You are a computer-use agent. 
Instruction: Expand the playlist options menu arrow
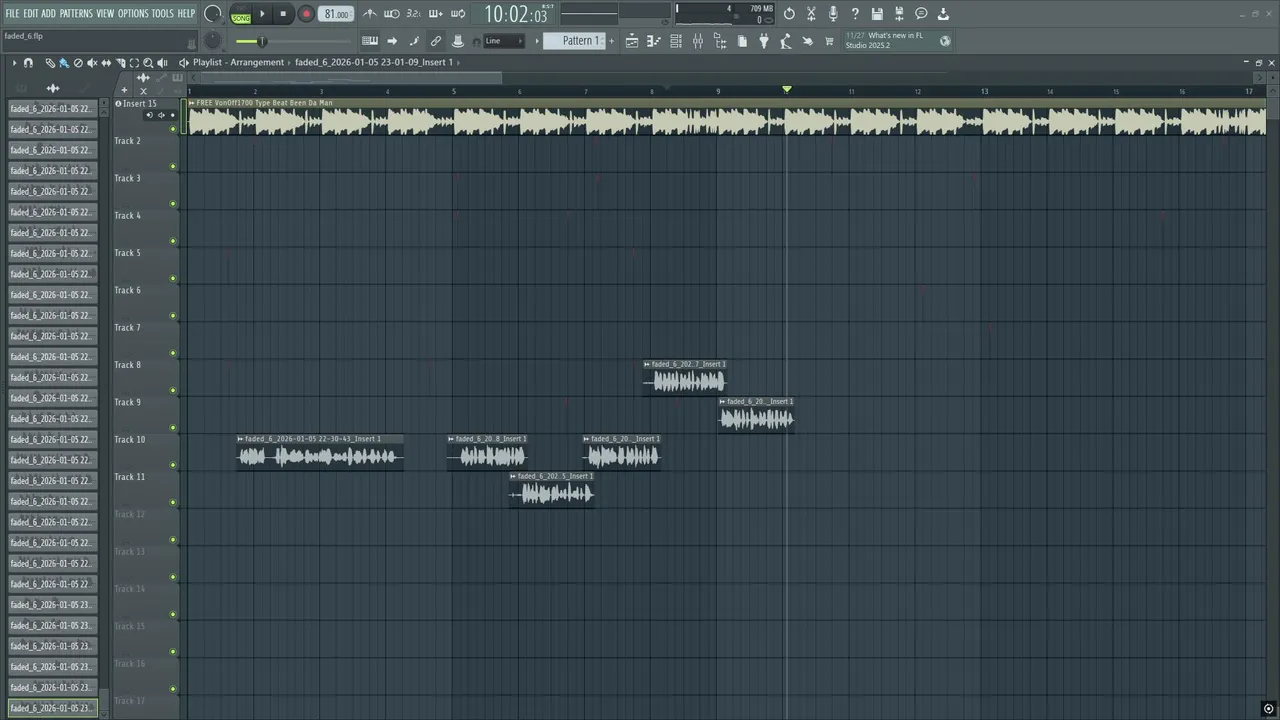(x=14, y=63)
